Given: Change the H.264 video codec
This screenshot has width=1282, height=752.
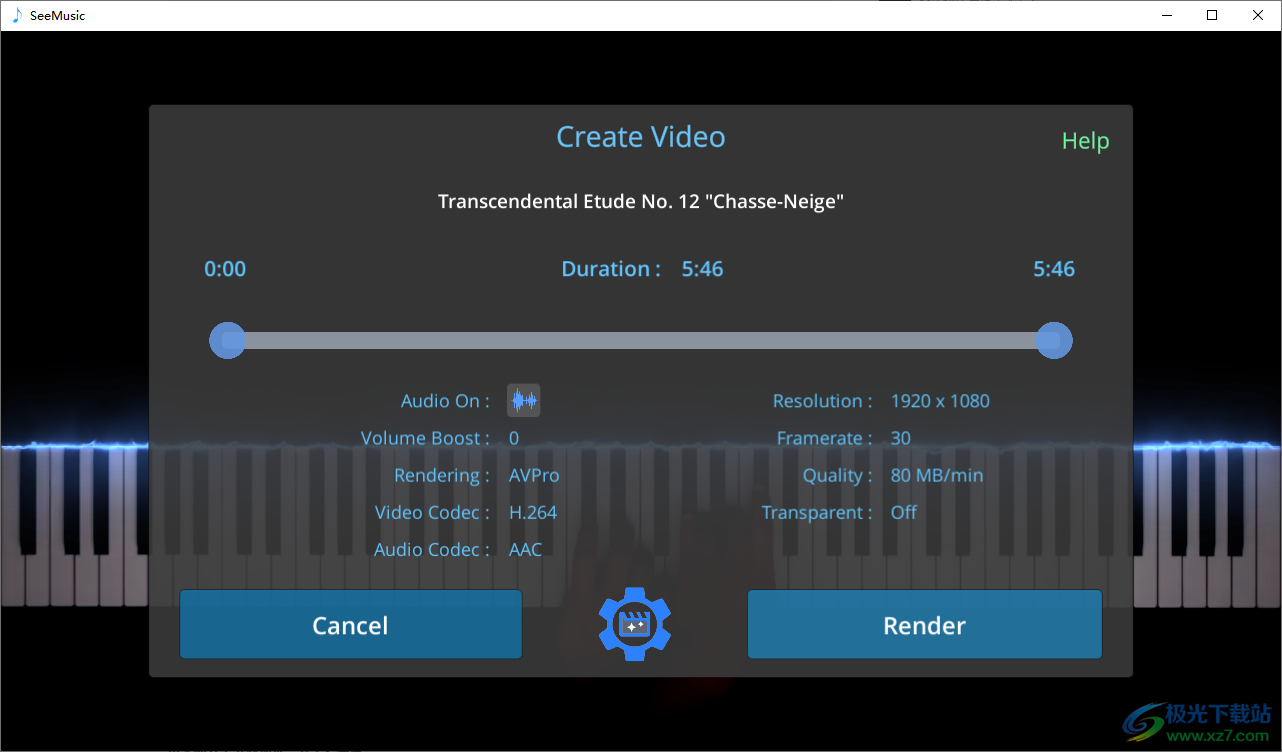Looking at the screenshot, I should 533,512.
